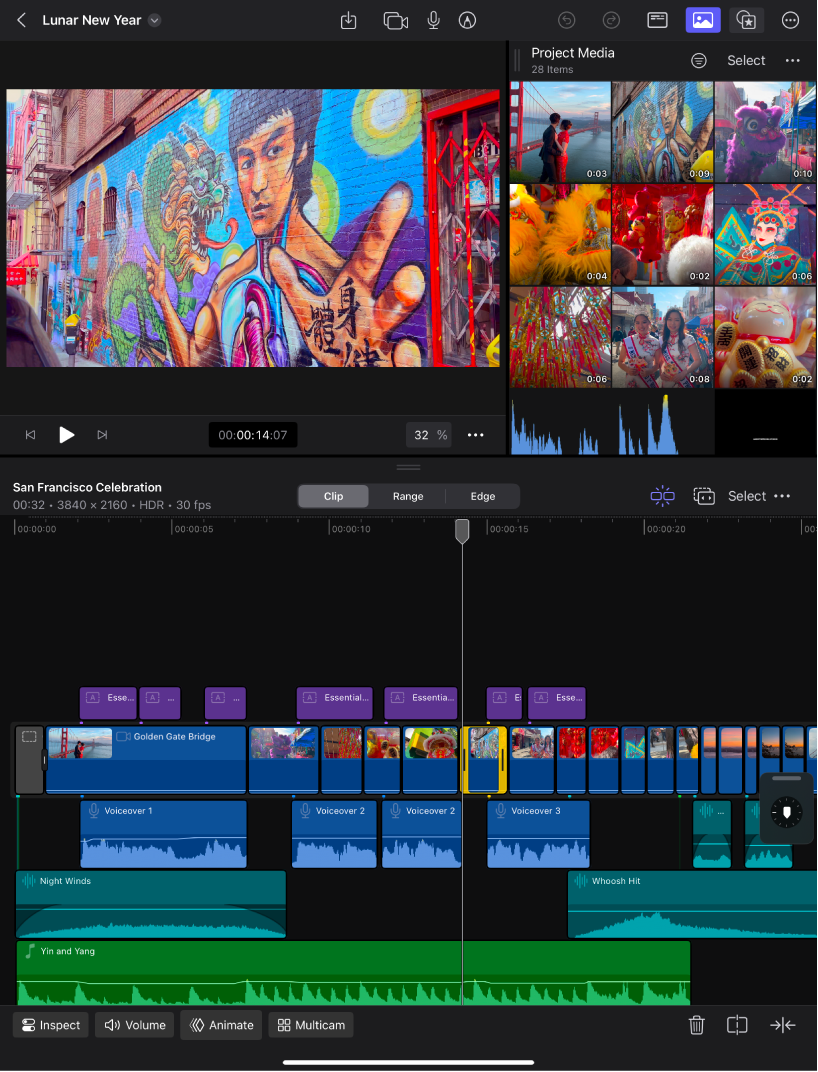Click the 32% viewer zoom control
The height and width of the screenshot is (1072, 818).
coord(430,434)
